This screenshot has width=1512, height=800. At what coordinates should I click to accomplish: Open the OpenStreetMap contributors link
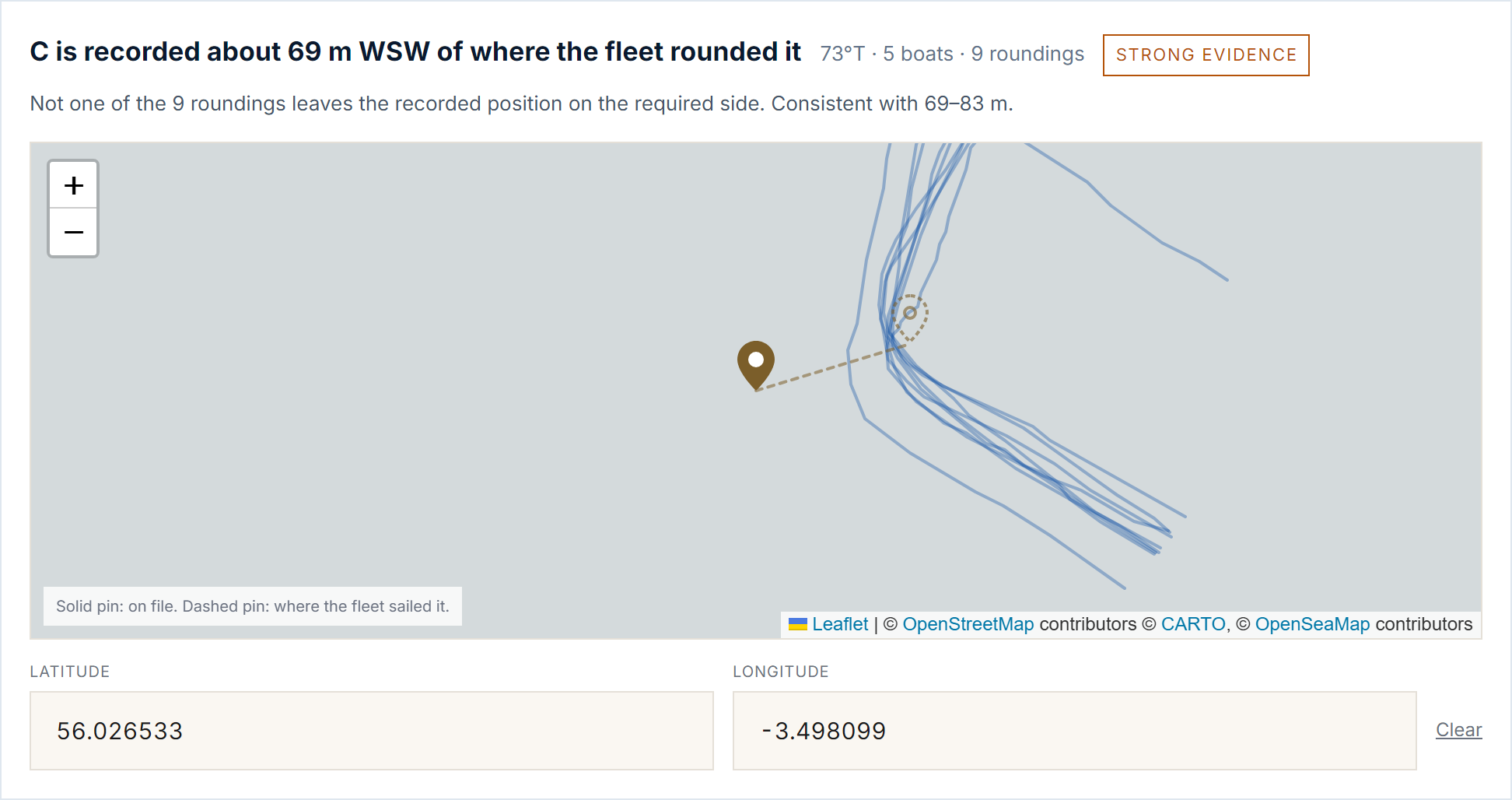[968, 624]
